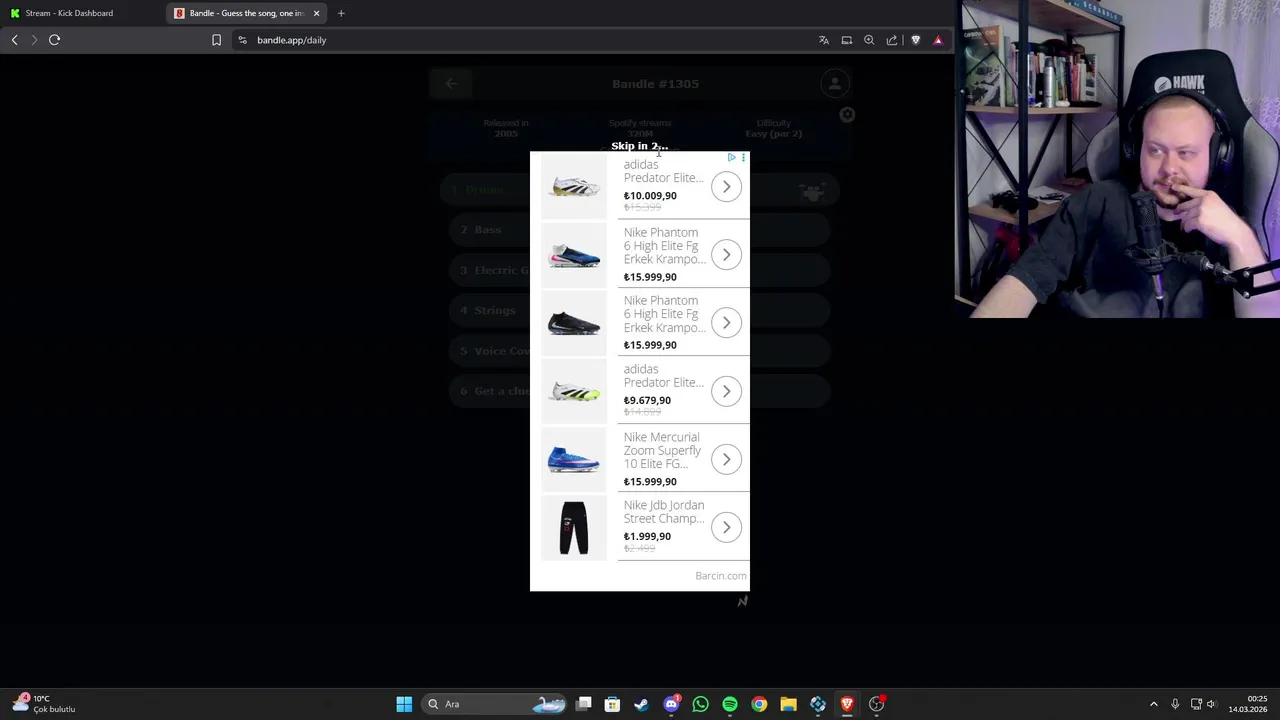Click the 'Nike Jdb Jordan Street Champ' title
The width and height of the screenshot is (1280, 720).
point(664,512)
